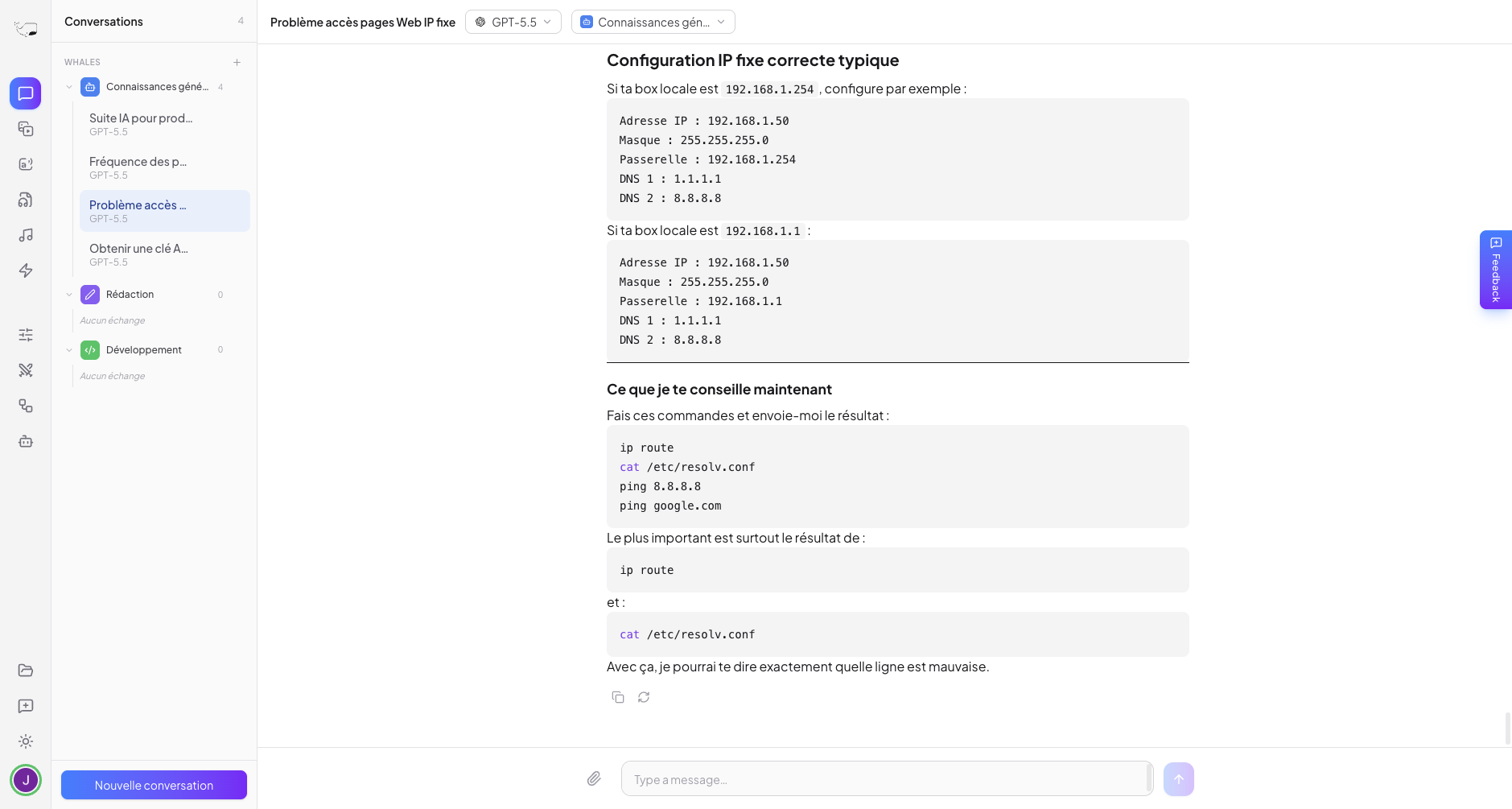The width and height of the screenshot is (1512, 809).
Task: Open the sliders settings sidebar icon
Action: click(26, 335)
